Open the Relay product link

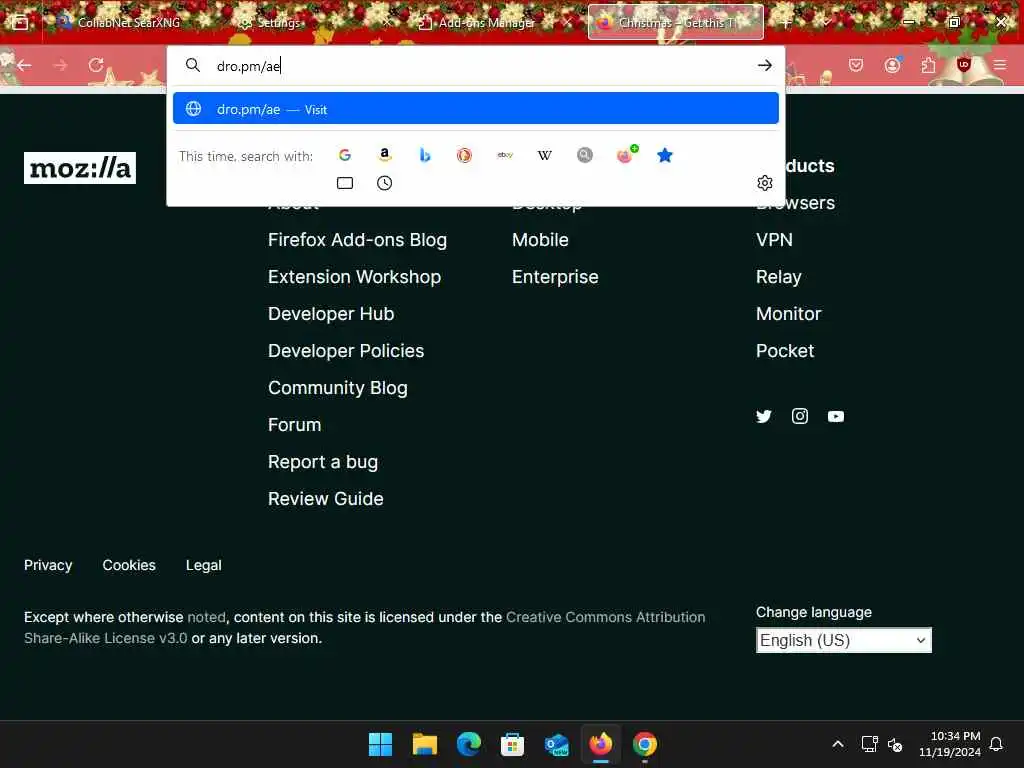click(x=778, y=277)
